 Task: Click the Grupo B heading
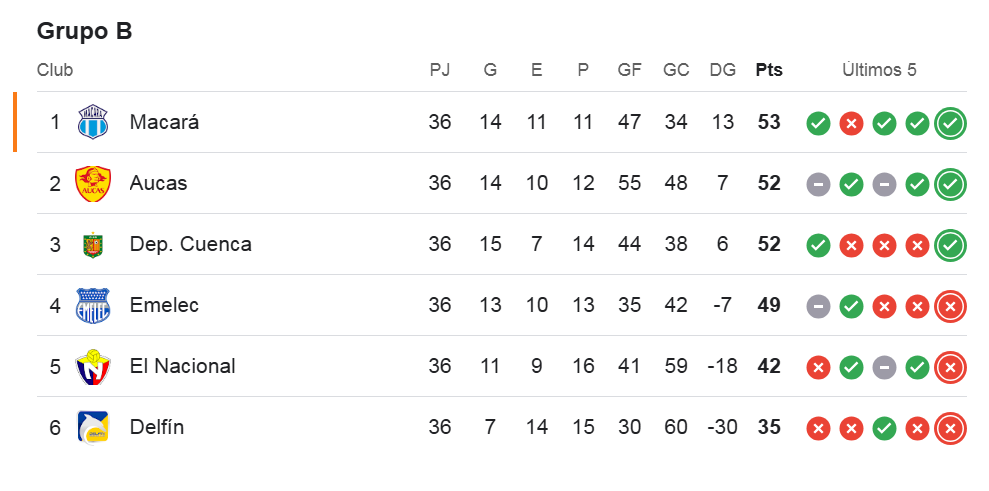pyautogui.click(x=85, y=31)
